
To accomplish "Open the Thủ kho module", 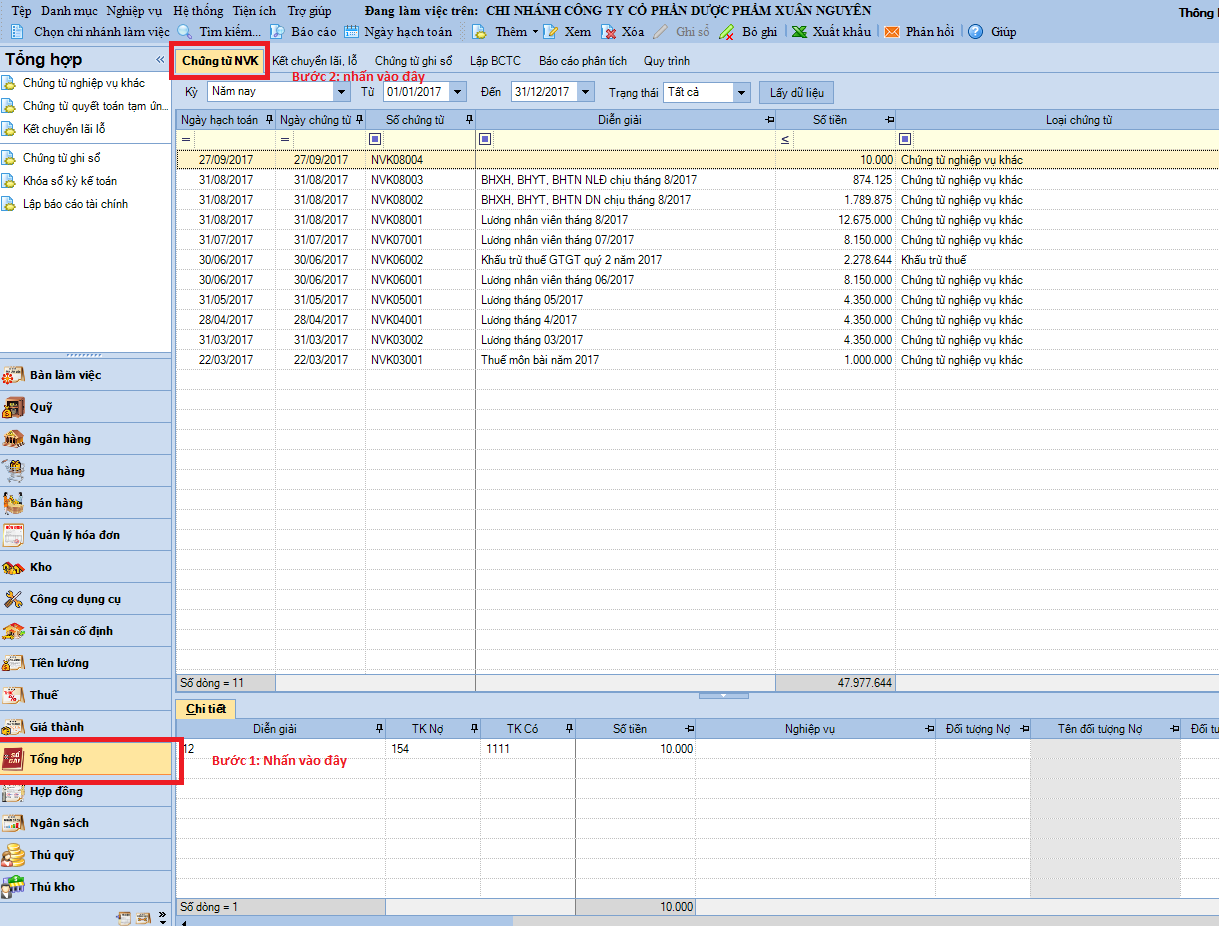I will [x=86, y=887].
